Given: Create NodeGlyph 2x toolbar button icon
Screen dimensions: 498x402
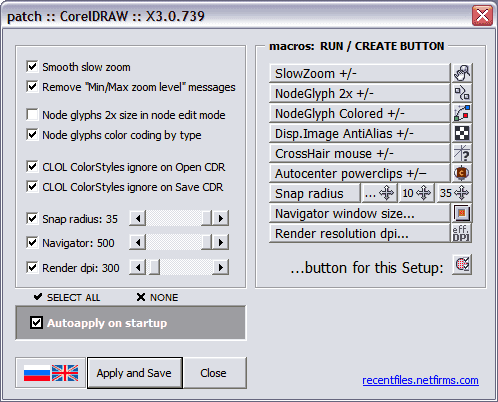Looking at the screenshot, I should tap(462, 93).
